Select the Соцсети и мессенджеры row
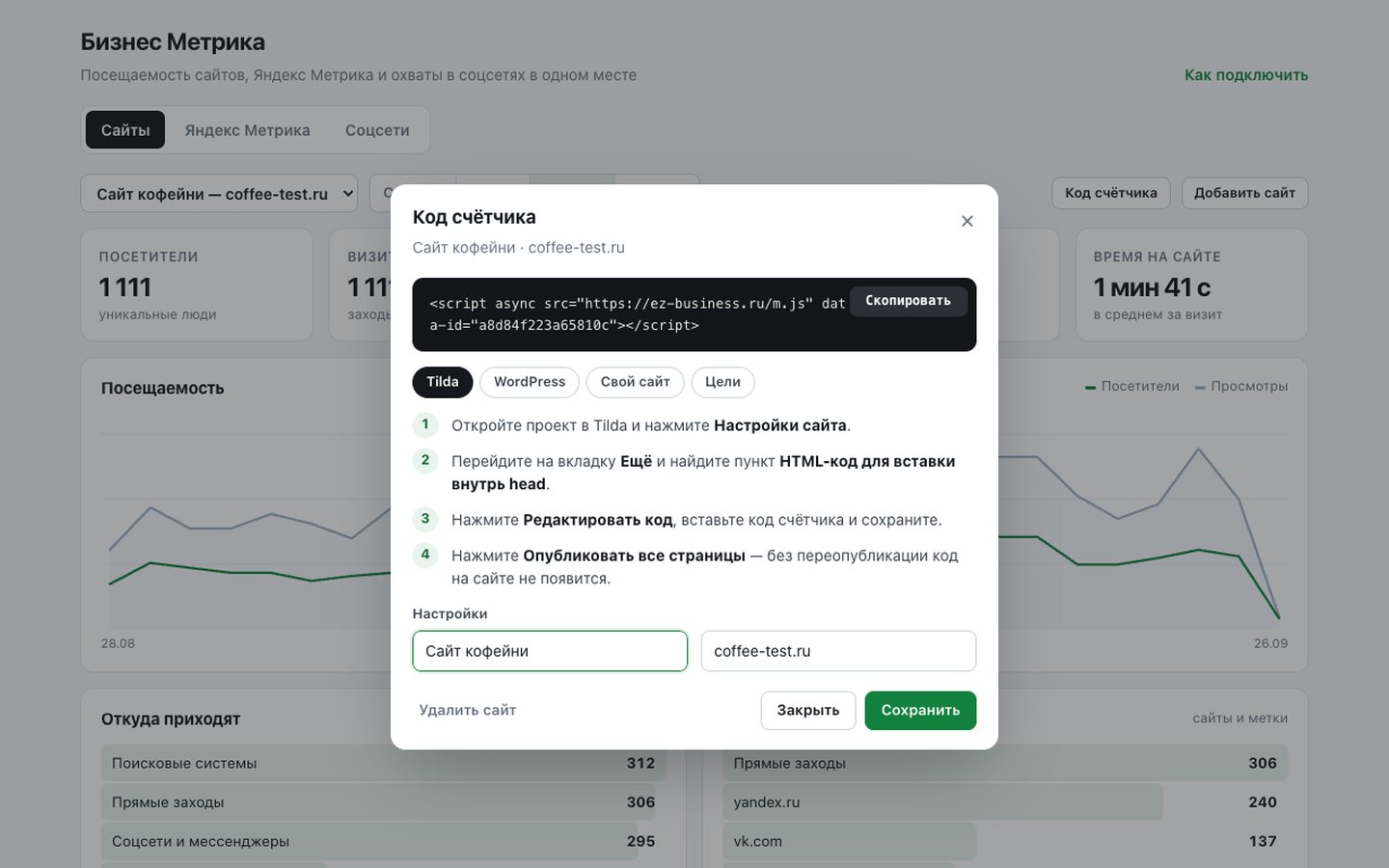 coord(384,841)
